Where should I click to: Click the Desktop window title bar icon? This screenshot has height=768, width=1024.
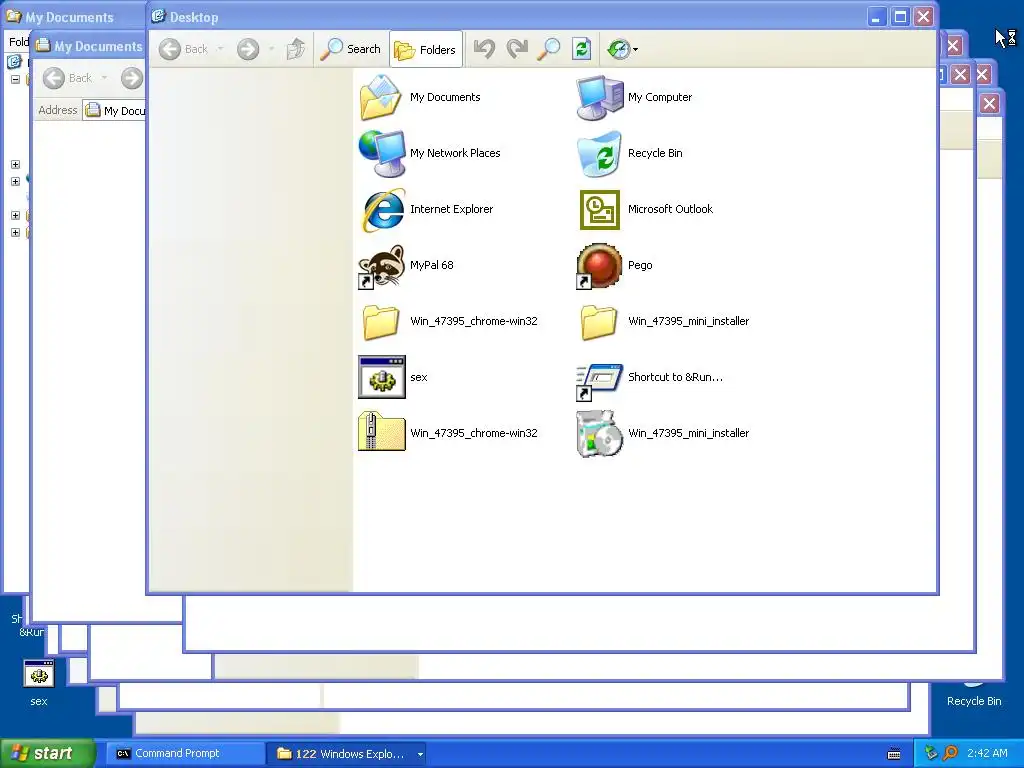158,16
